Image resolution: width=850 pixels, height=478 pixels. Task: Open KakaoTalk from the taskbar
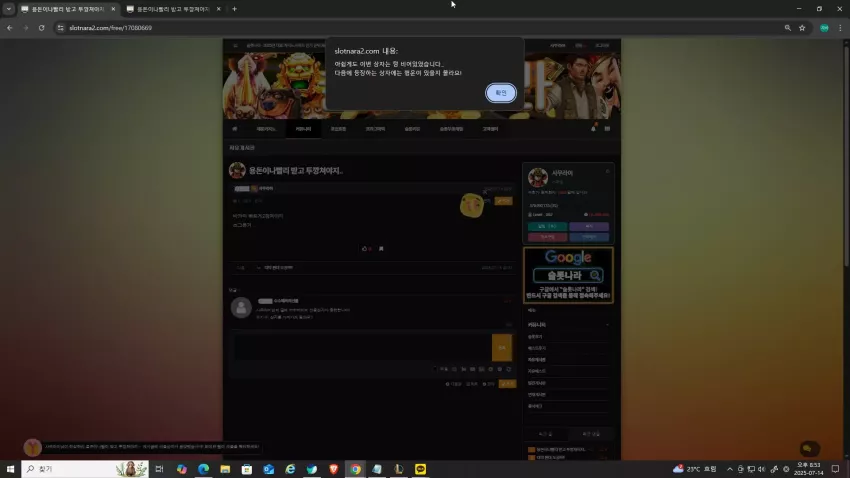(x=420, y=469)
